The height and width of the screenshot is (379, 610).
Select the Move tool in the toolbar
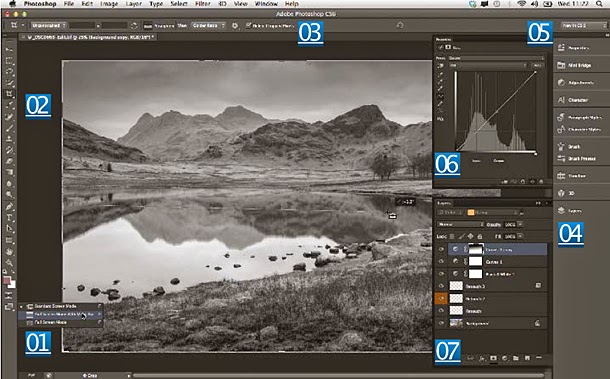pyautogui.click(x=9, y=49)
